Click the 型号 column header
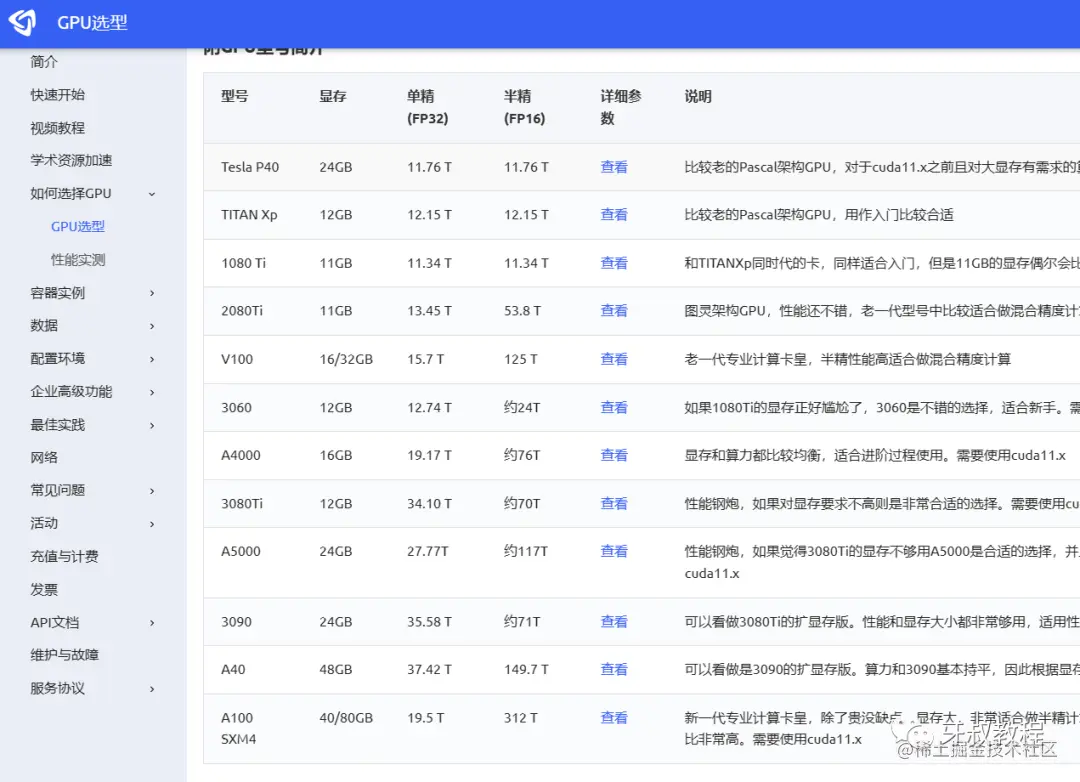The image size is (1080, 782). coord(235,96)
